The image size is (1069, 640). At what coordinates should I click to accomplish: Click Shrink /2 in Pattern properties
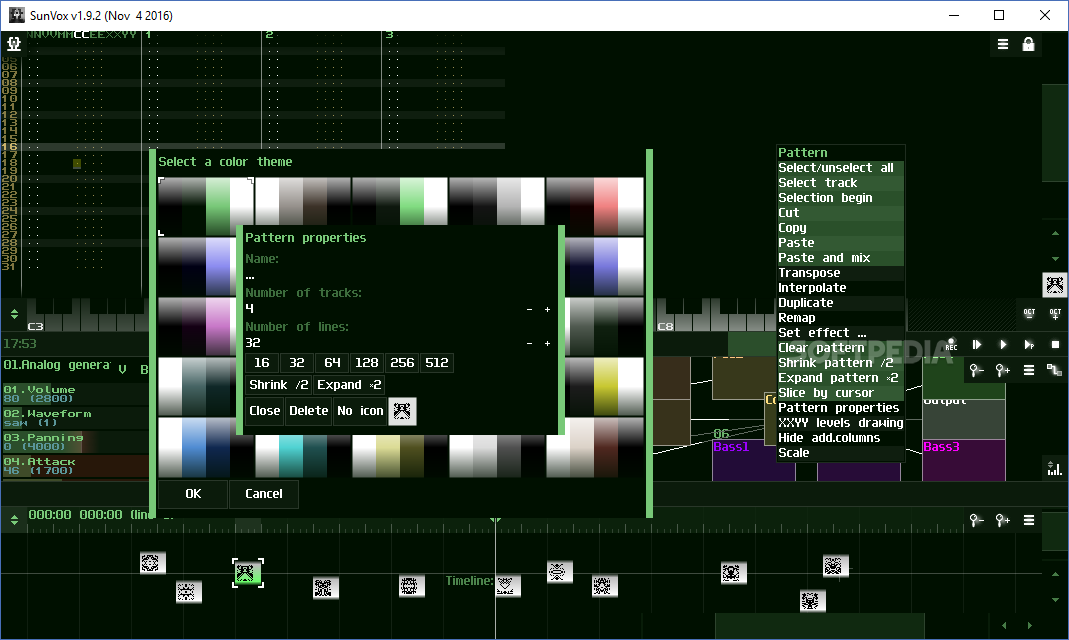(278, 384)
